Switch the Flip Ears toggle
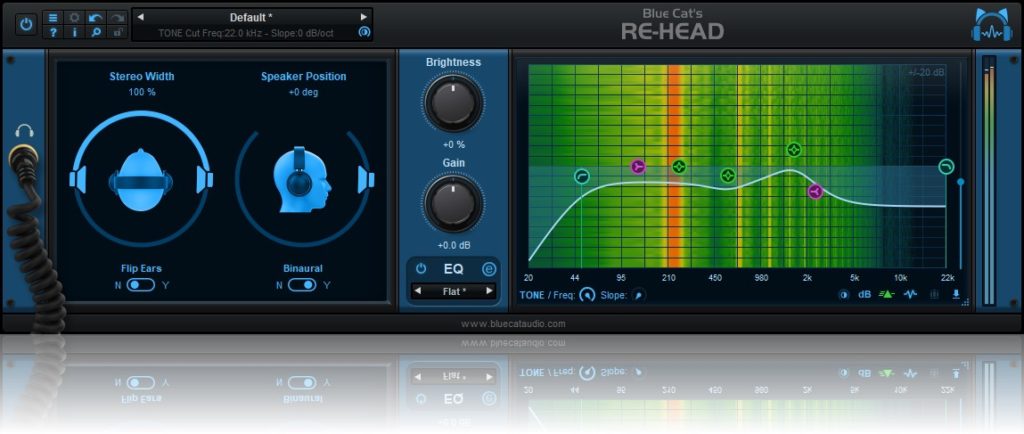Image resolution: width=1024 pixels, height=434 pixels. tap(140, 285)
